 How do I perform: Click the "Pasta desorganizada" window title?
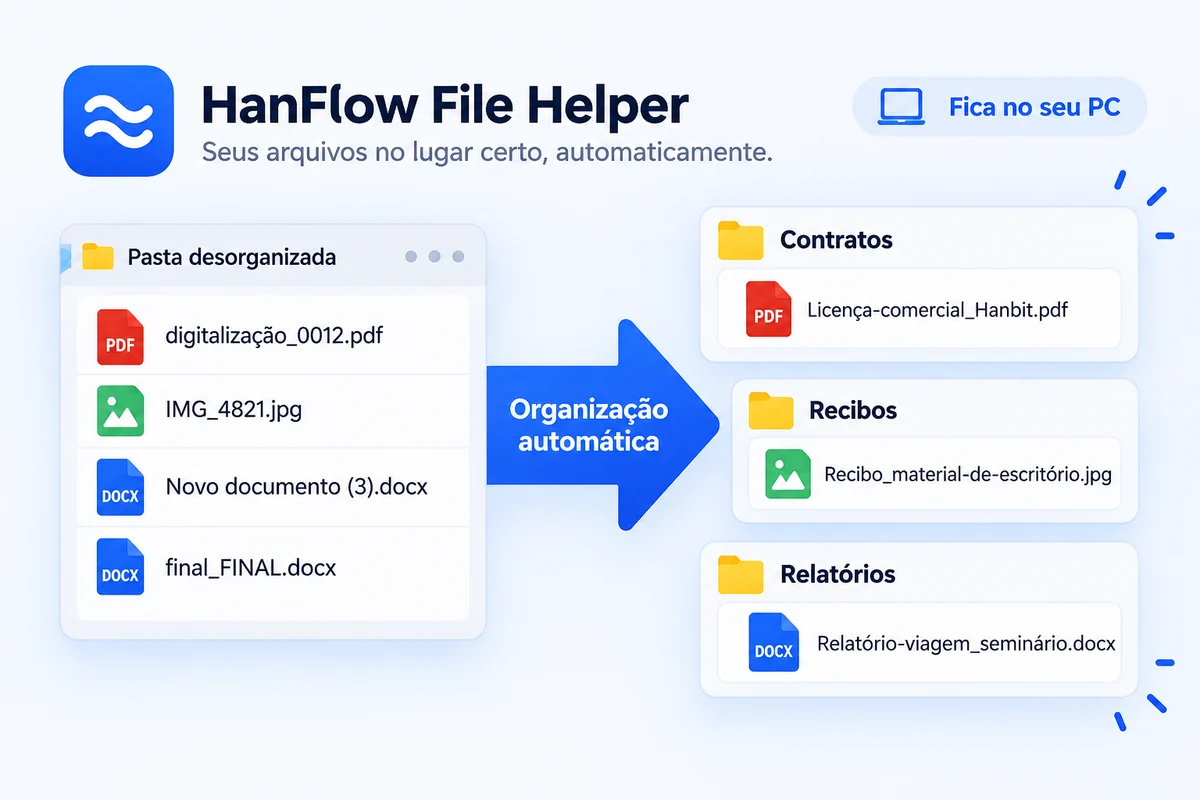(232, 258)
